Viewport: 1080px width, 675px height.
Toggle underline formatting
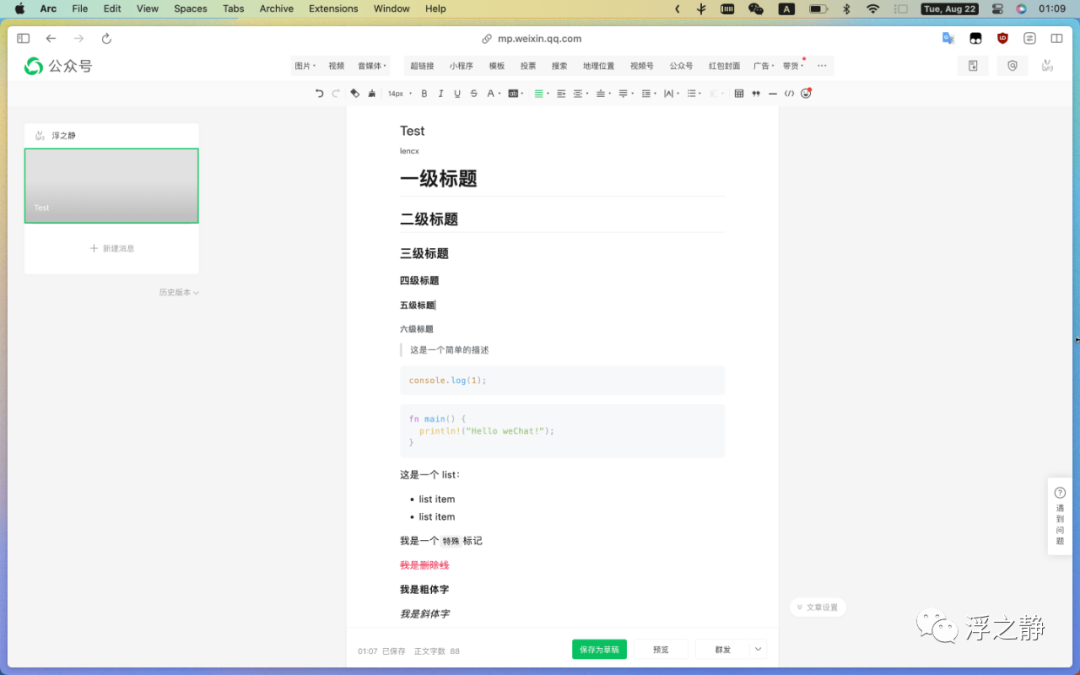pyautogui.click(x=457, y=94)
